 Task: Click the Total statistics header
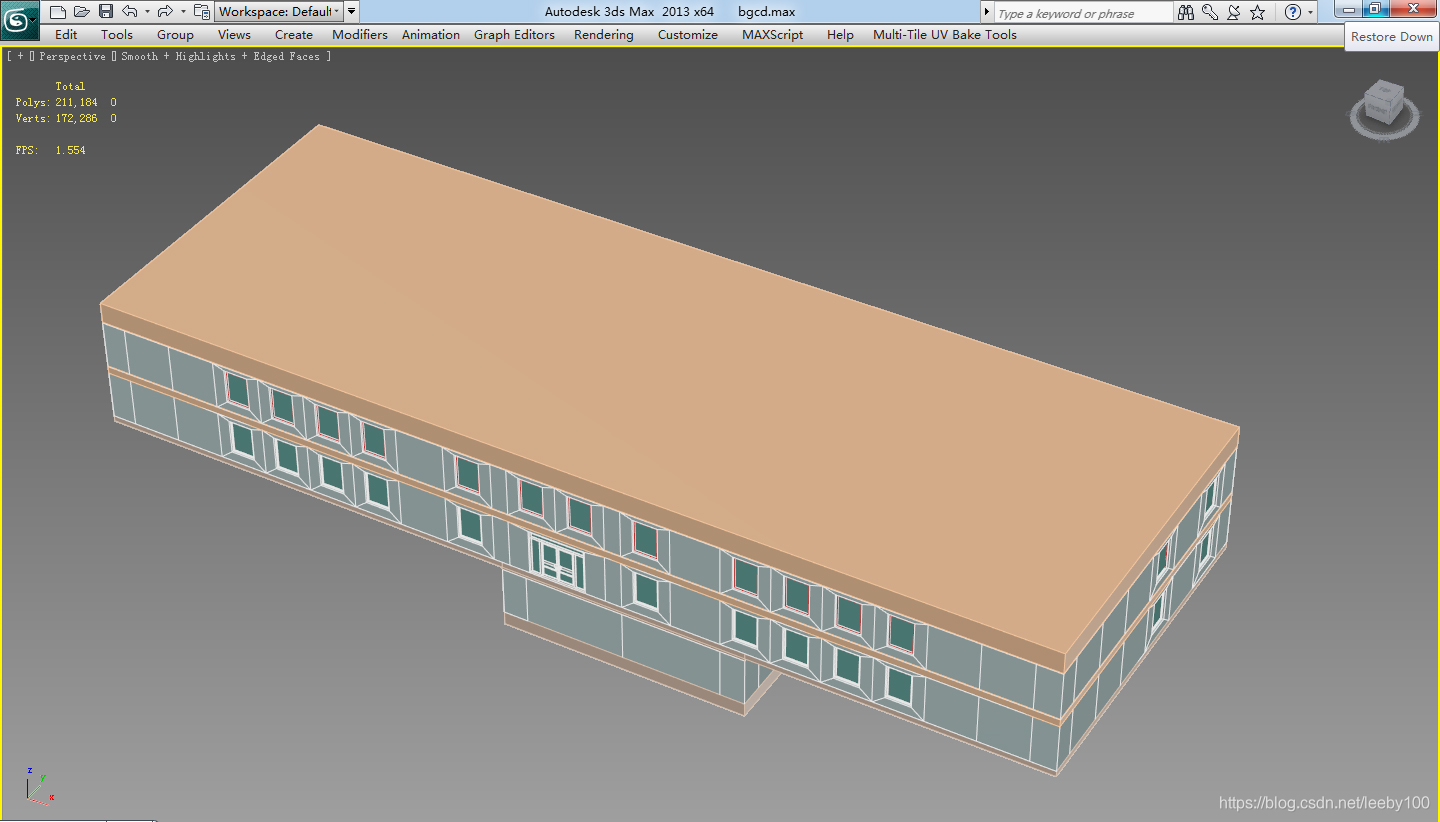[x=70, y=86]
